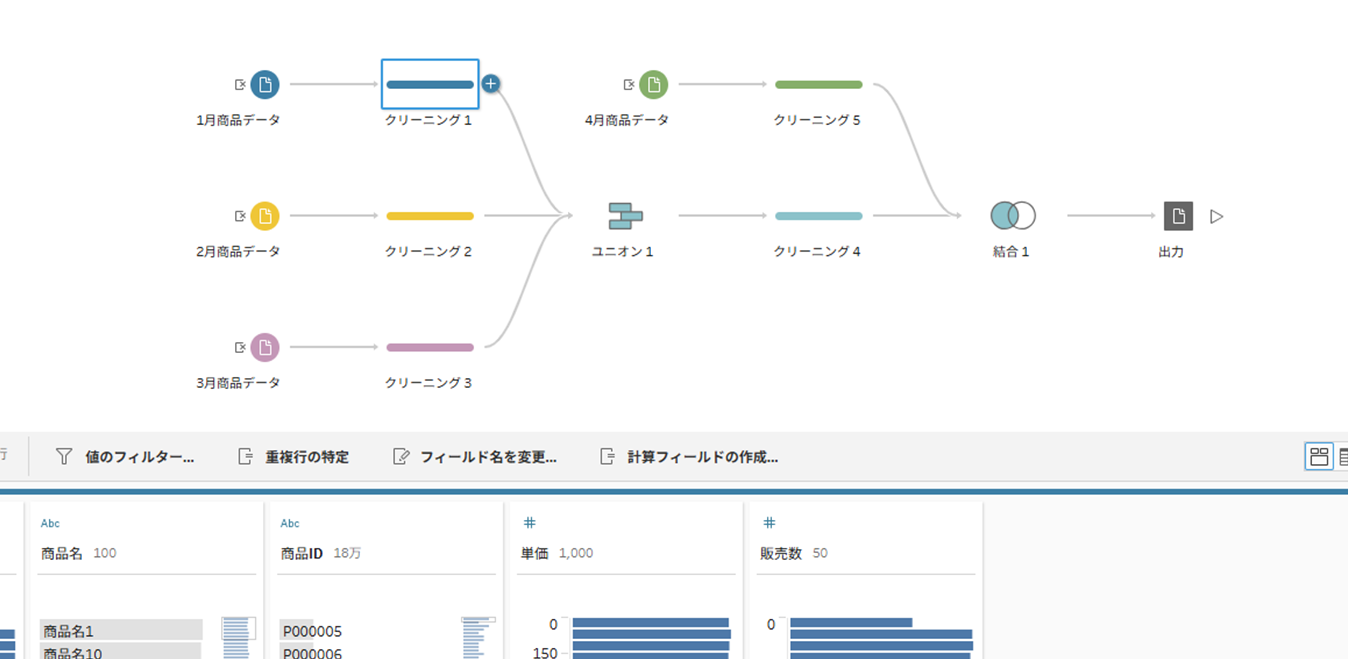Click the フィールド名を変更 button
This screenshot has height=659, width=1348.
click(x=475, y=457)
